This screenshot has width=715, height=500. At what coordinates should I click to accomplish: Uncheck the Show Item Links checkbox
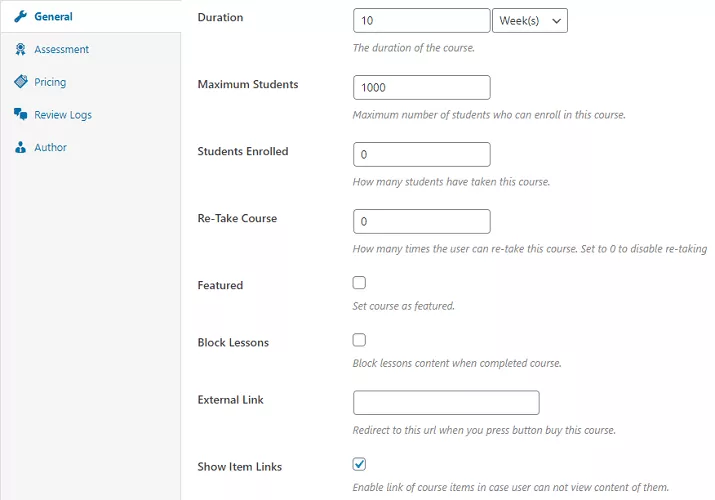(360, 464)
